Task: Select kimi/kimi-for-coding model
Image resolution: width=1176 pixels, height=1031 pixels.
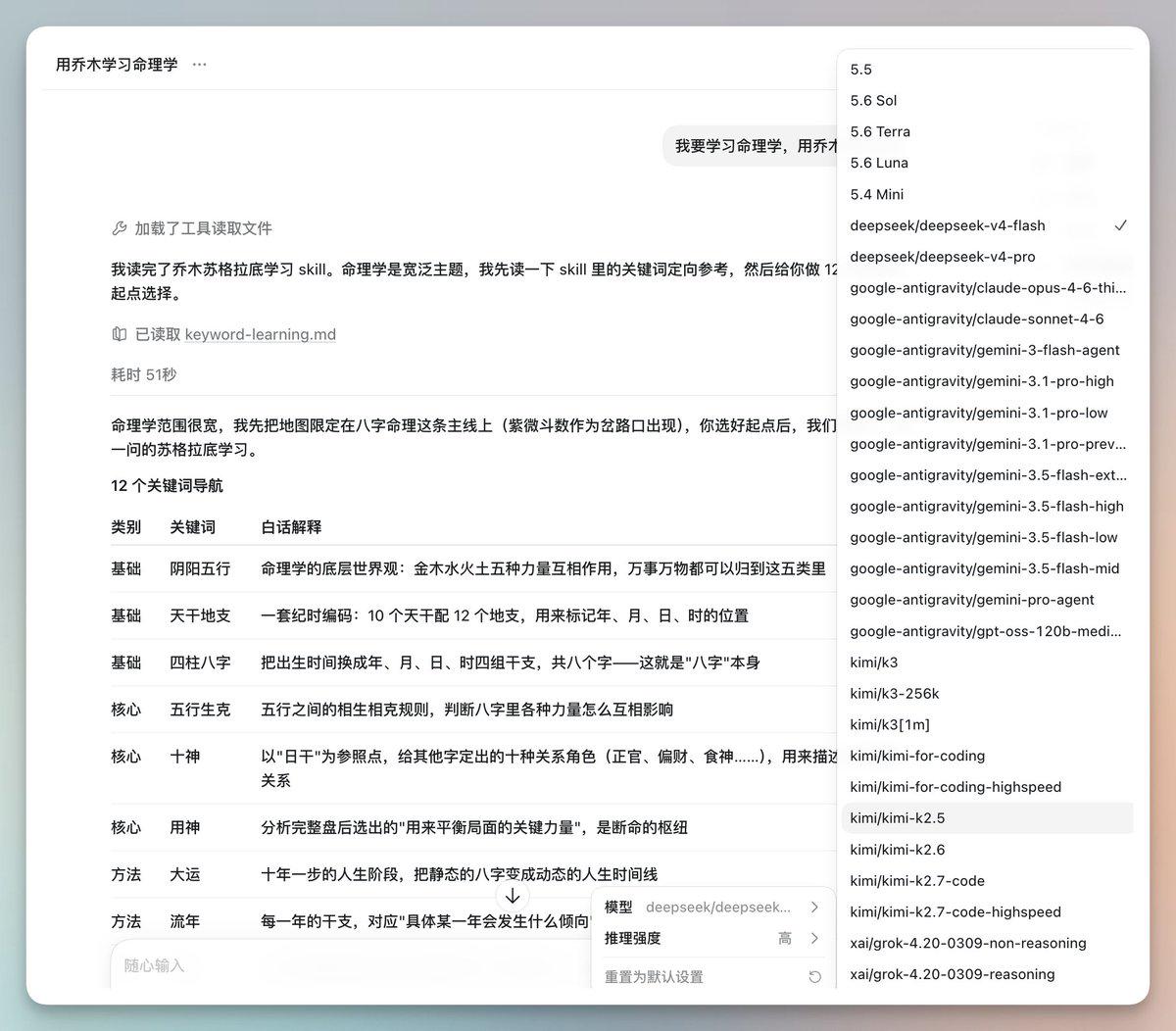Action: [x=988, y=756]
